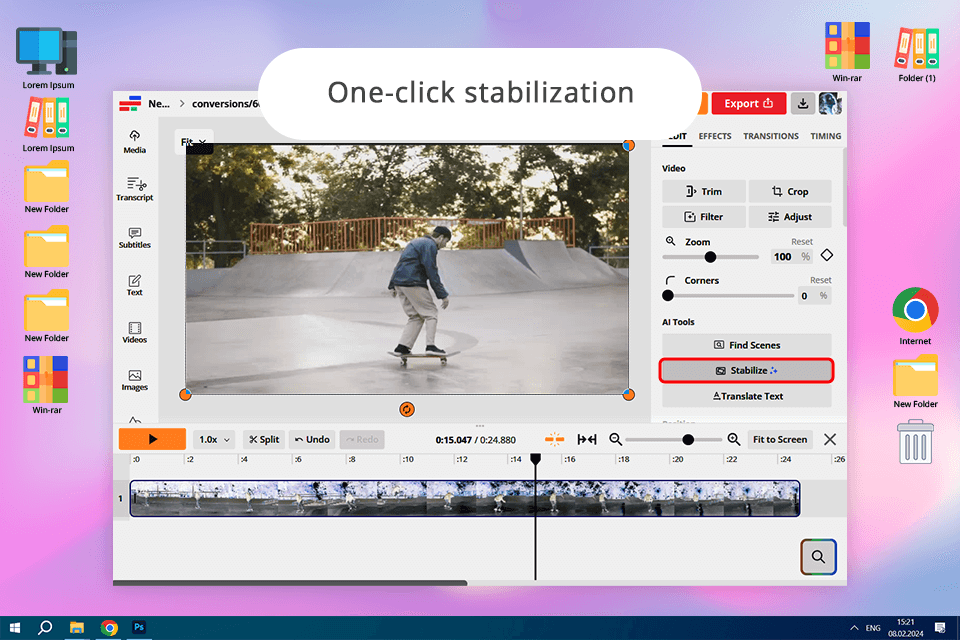Open the Media panel in sidebar
This screenshot has height=640, width=960.
(135, 142)
